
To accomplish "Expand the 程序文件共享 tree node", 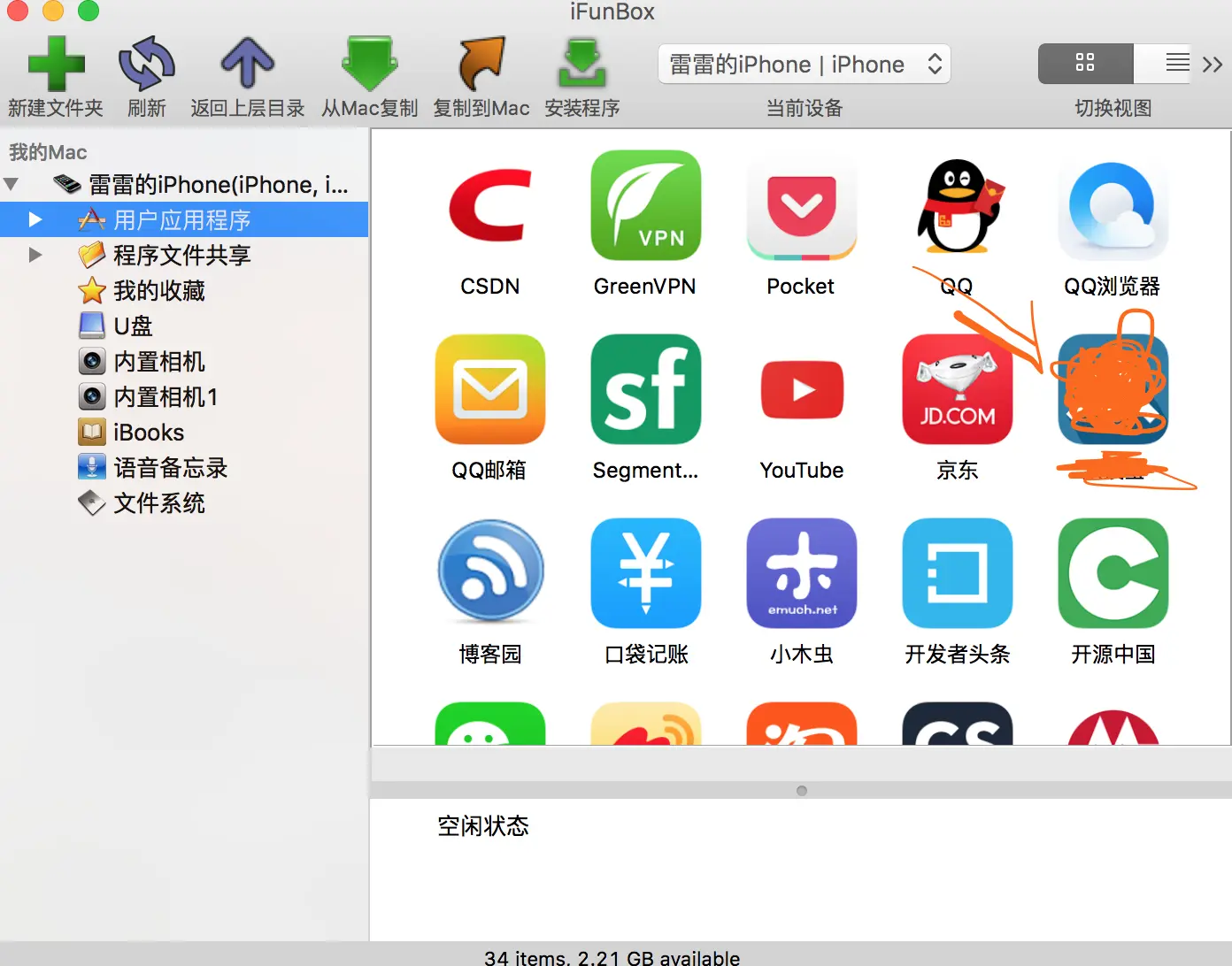I will point(35,255).
